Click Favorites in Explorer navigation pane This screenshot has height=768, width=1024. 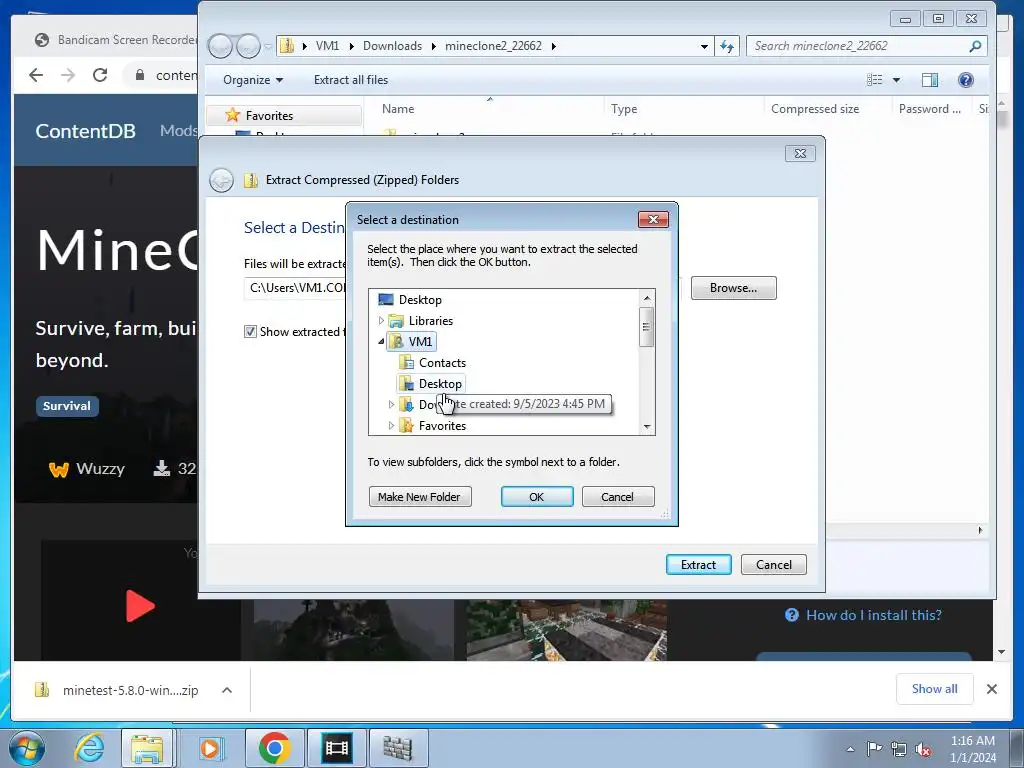point(269,116)
